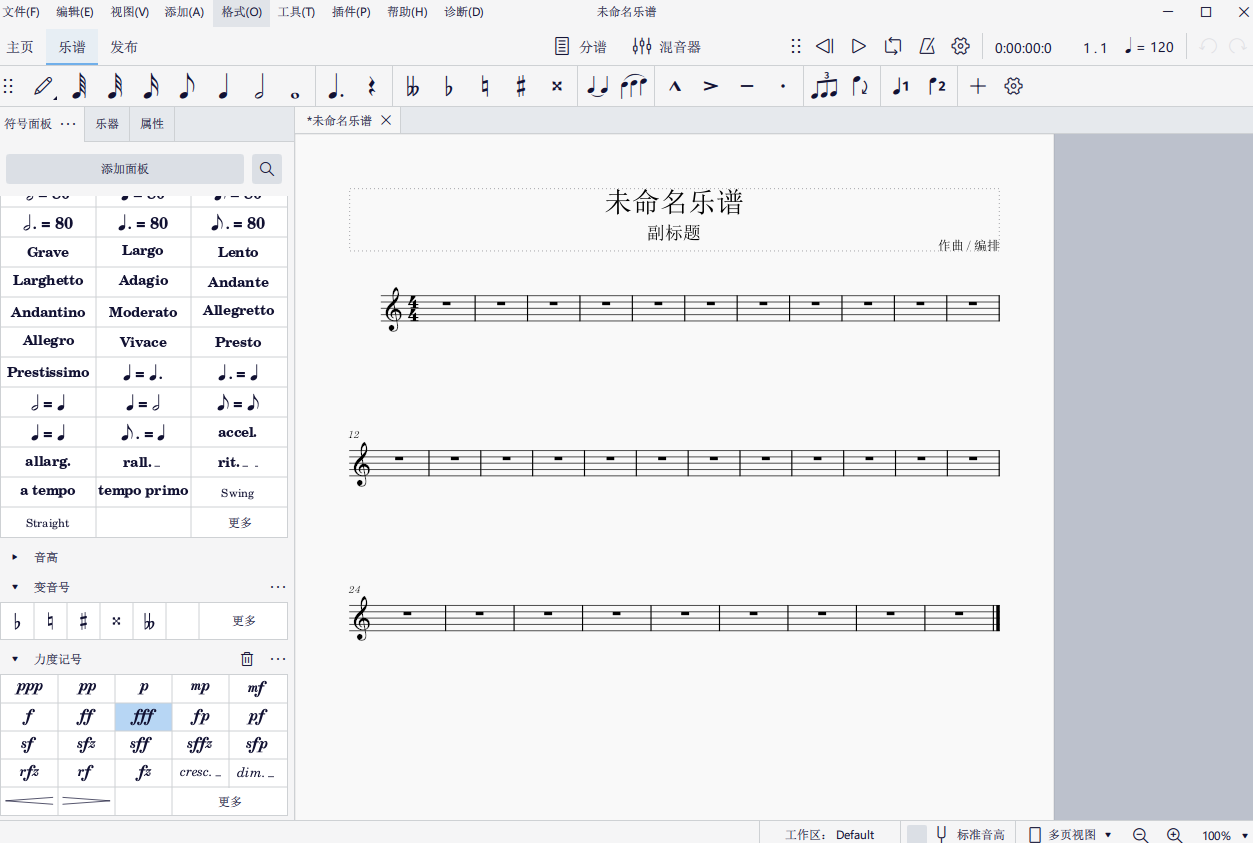Open the 格式 menu
The image size is (1253, 843).
(x=240, y=12)
